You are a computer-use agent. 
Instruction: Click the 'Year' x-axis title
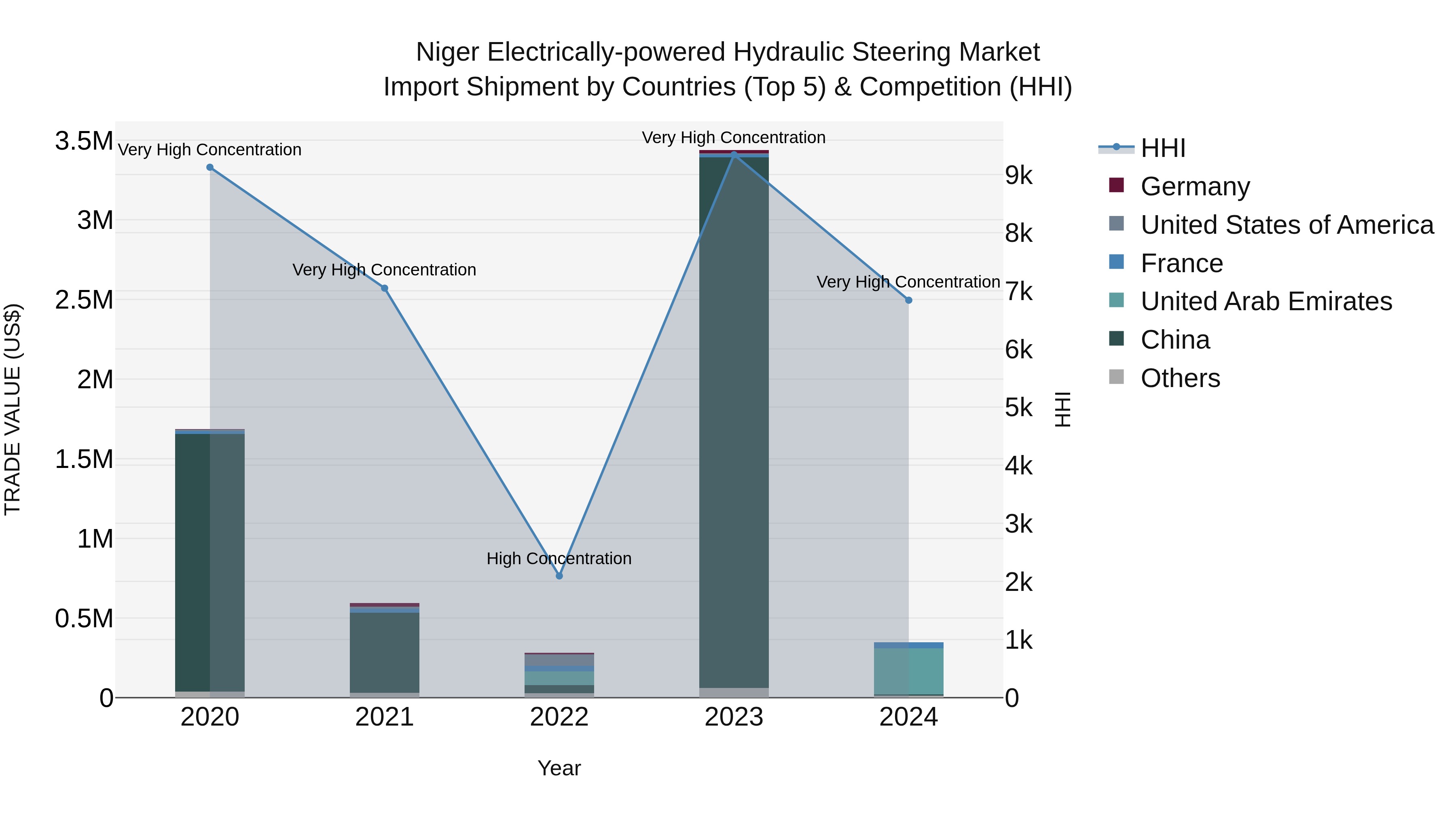click(x=559, y=768)
